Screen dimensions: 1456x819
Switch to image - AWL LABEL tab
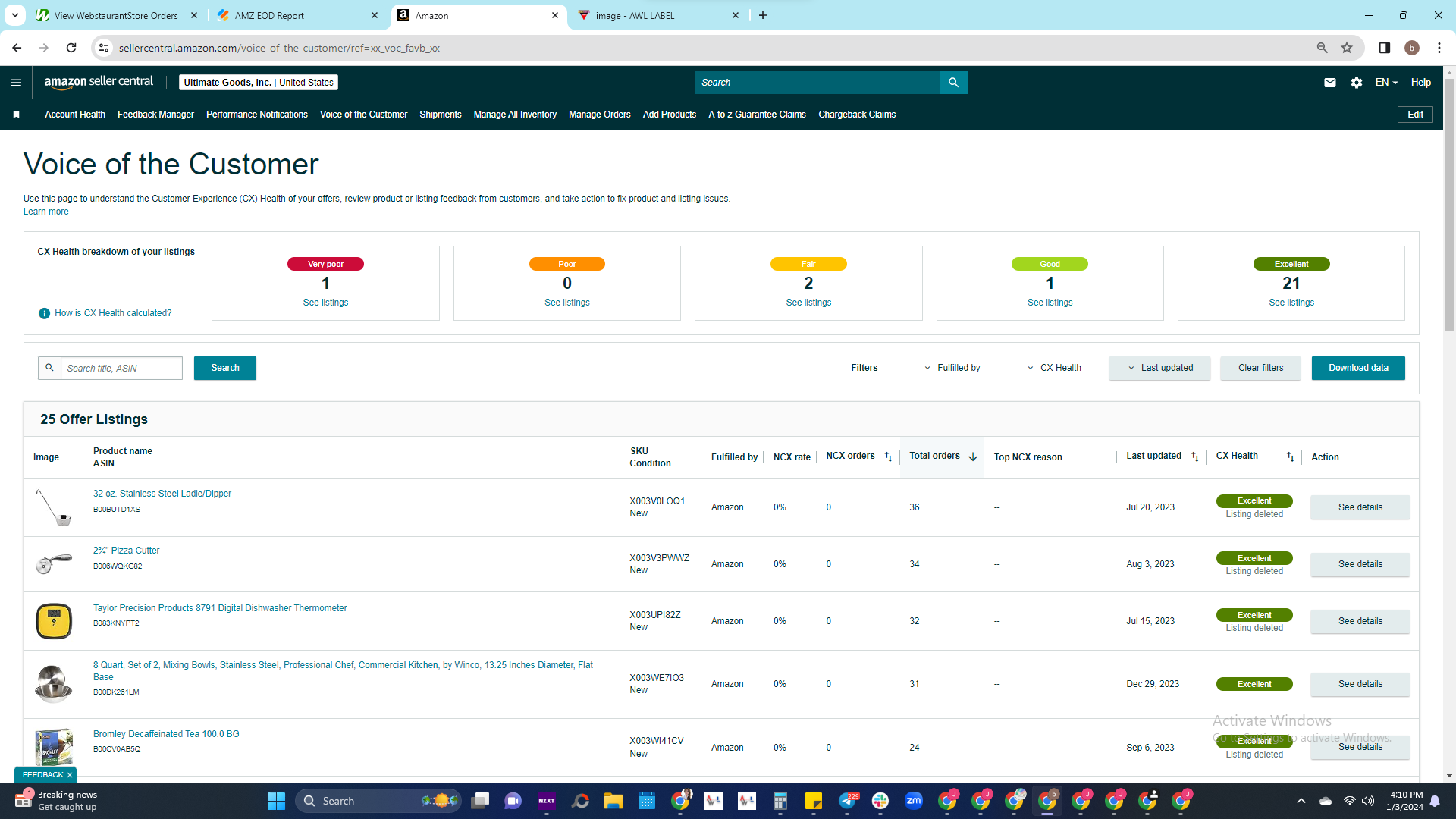(x=657, y=15)
